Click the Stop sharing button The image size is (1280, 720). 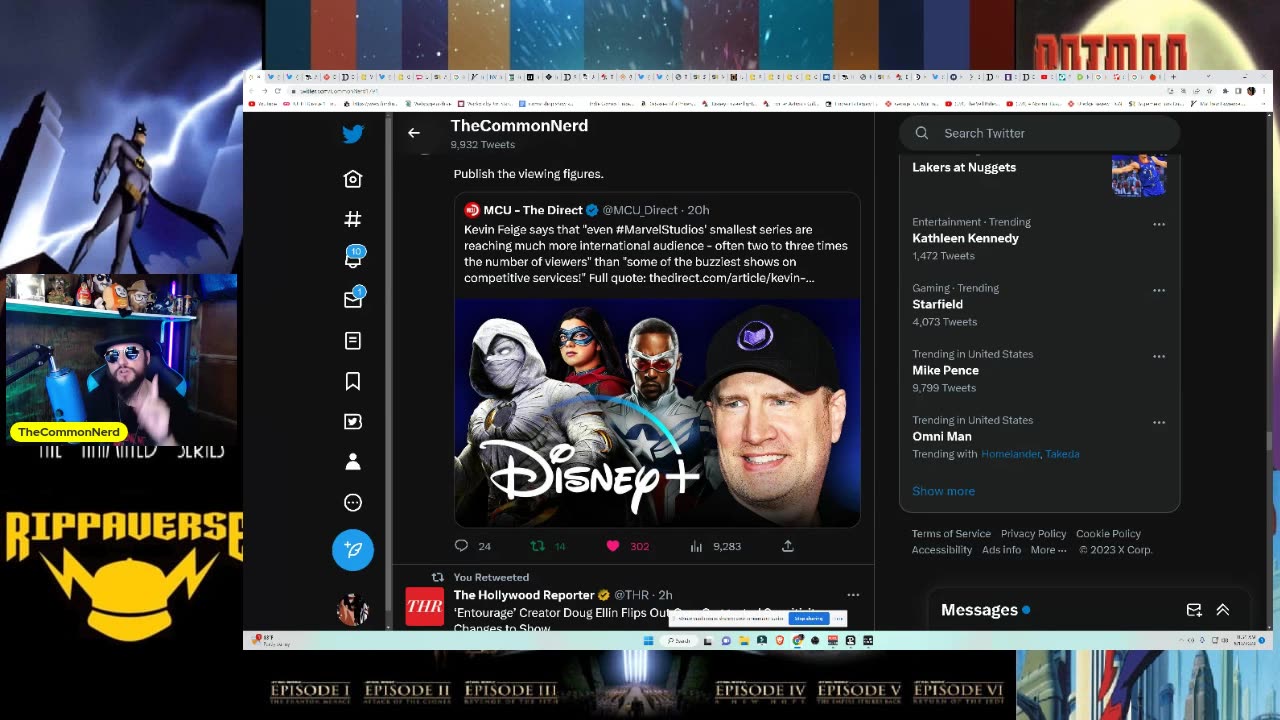click(x=809, y=619)
